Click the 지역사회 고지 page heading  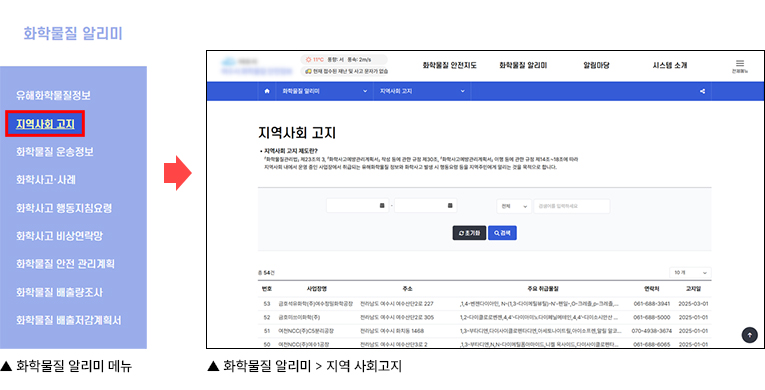297,133
